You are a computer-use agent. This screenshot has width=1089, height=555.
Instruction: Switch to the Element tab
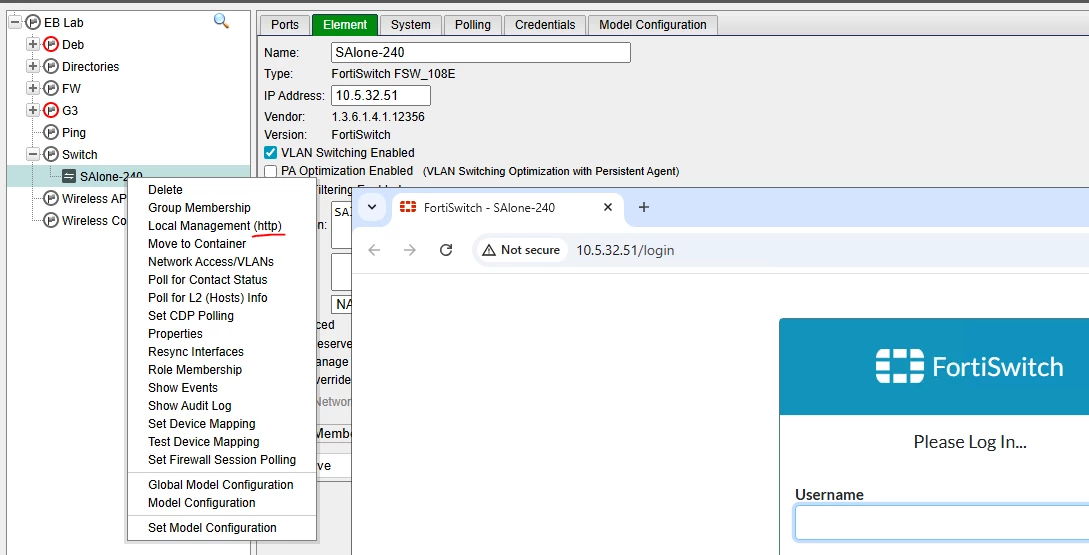pos(345,25)
